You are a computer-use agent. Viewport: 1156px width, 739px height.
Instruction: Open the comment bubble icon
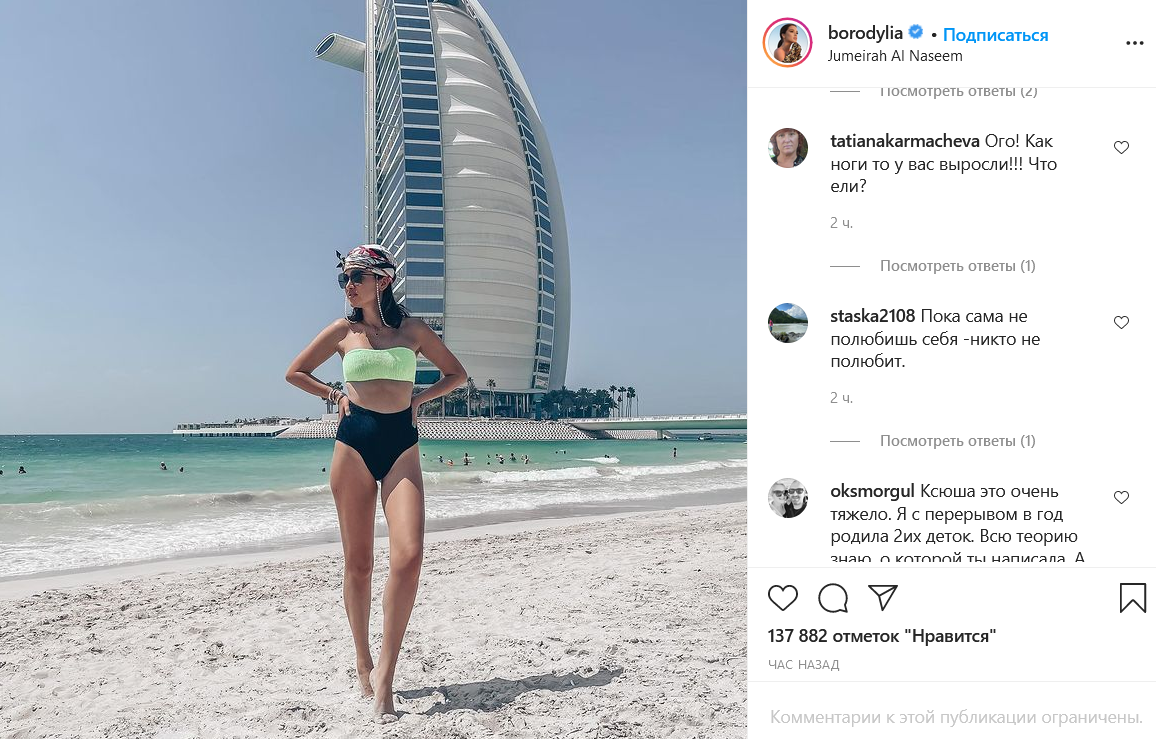833,598
